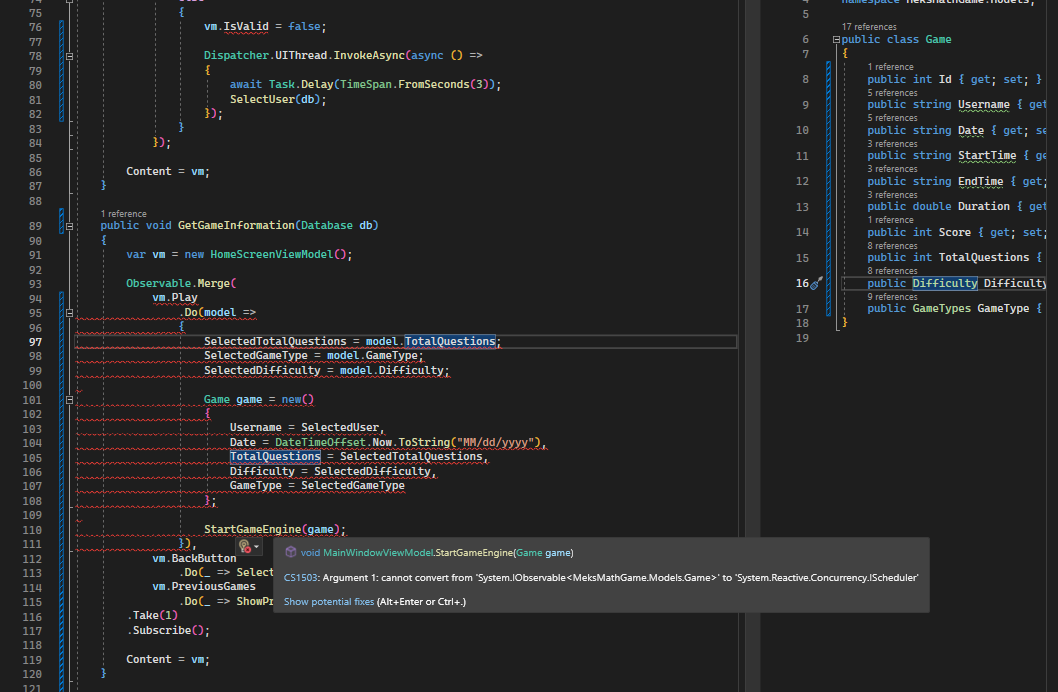Click the highlighted TotalQuestions on line 105

275,457
